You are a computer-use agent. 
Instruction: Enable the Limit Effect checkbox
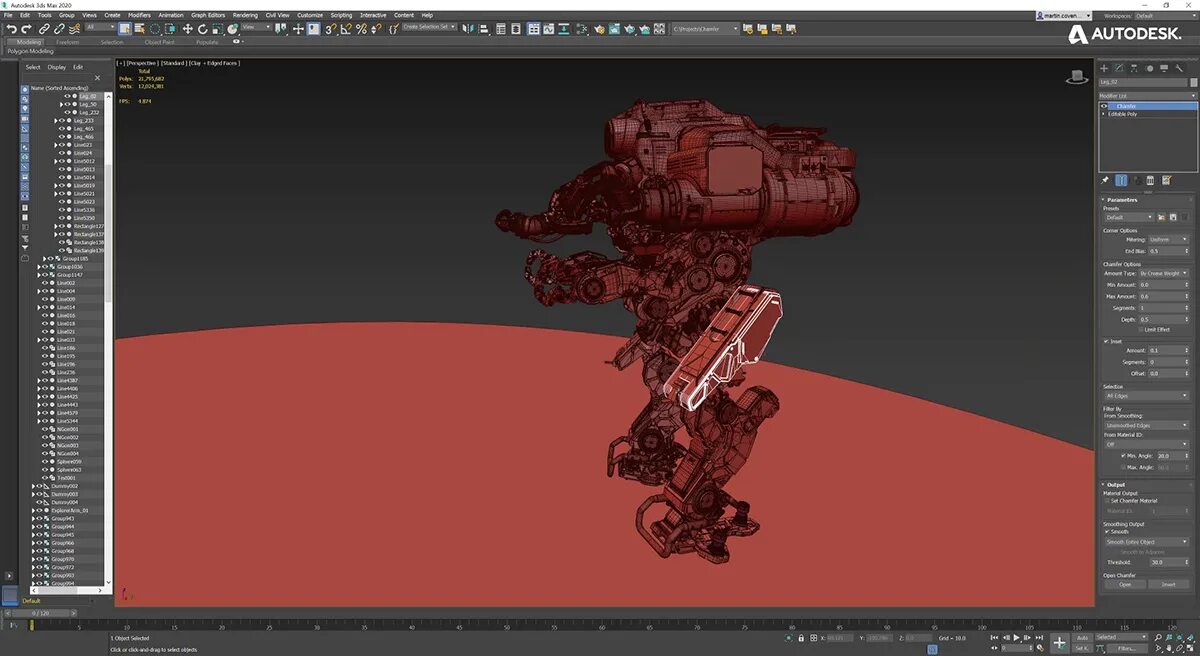click(x=1140, y=329)
